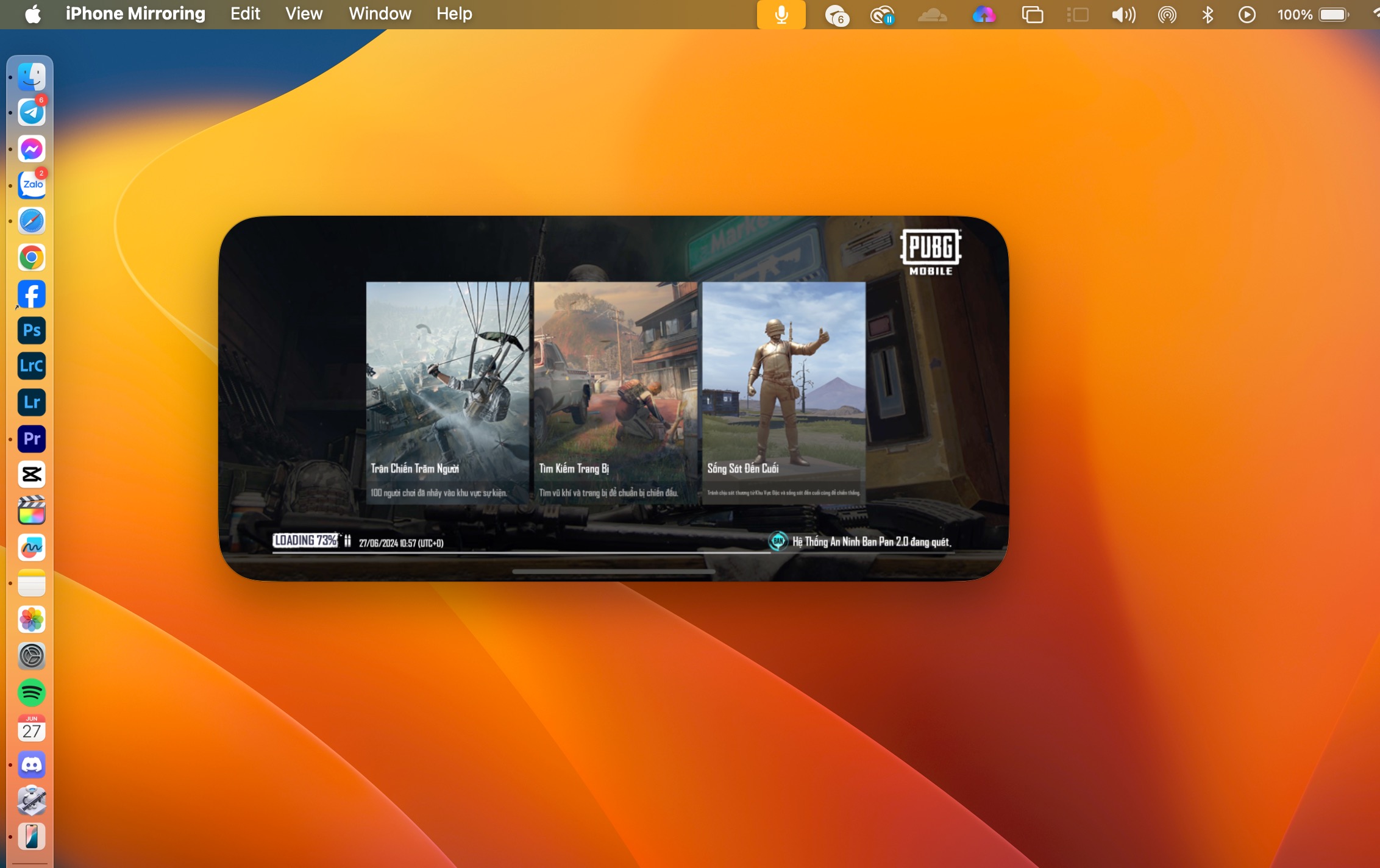Open Messenger app in Dock

[x=32, y=149]
